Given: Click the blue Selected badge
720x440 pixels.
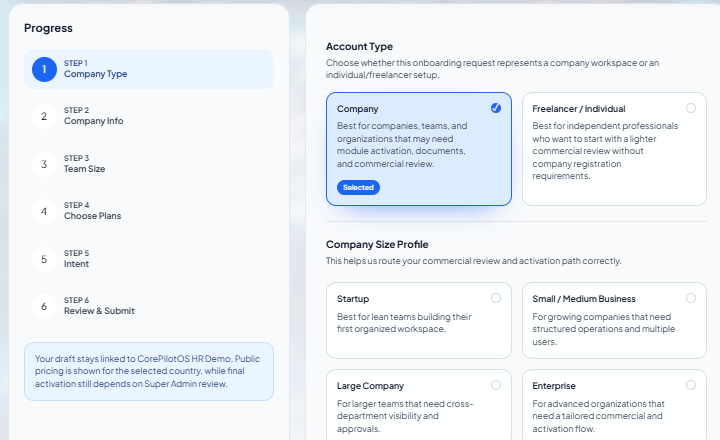Looking at the screenshot, I should click(x=358, y=187).
